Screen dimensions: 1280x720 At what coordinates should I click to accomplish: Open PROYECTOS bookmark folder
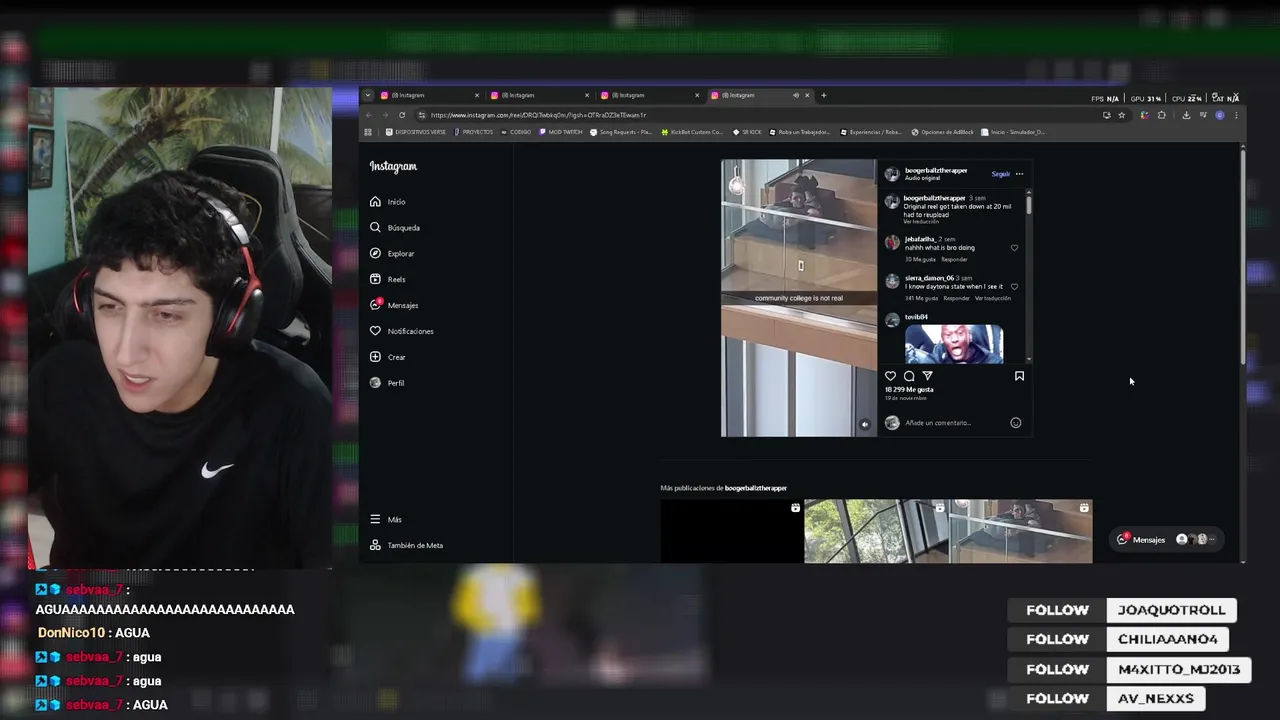473,132
